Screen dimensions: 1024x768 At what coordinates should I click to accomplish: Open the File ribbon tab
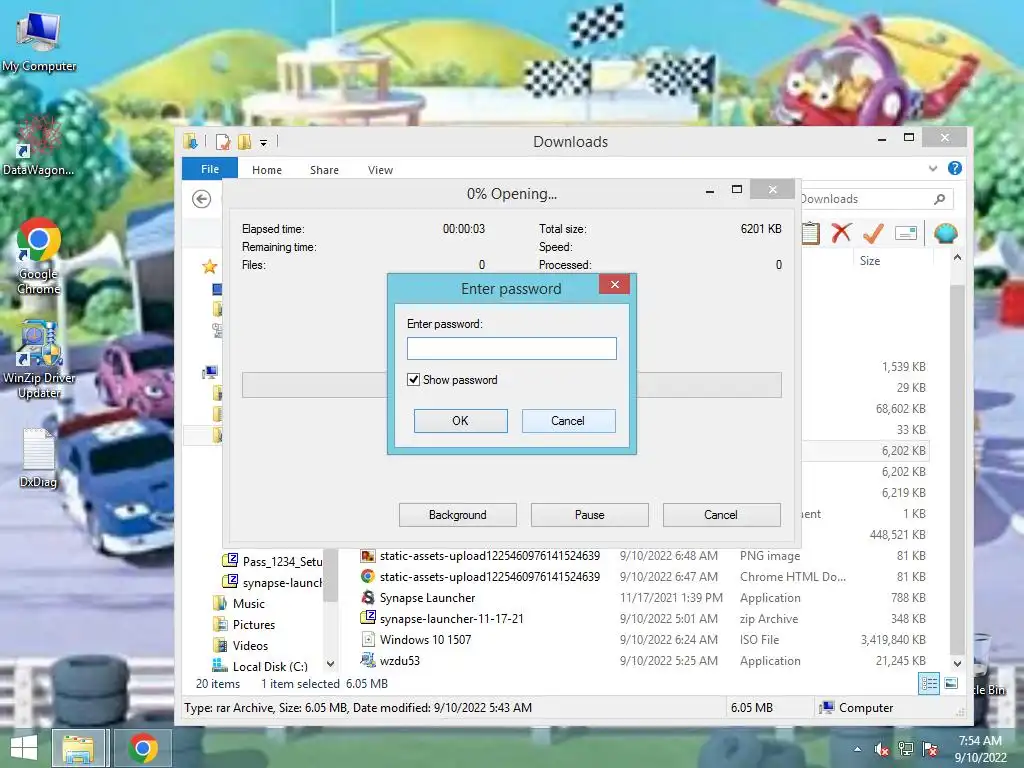pyautogui.click(x=210, y=168)
